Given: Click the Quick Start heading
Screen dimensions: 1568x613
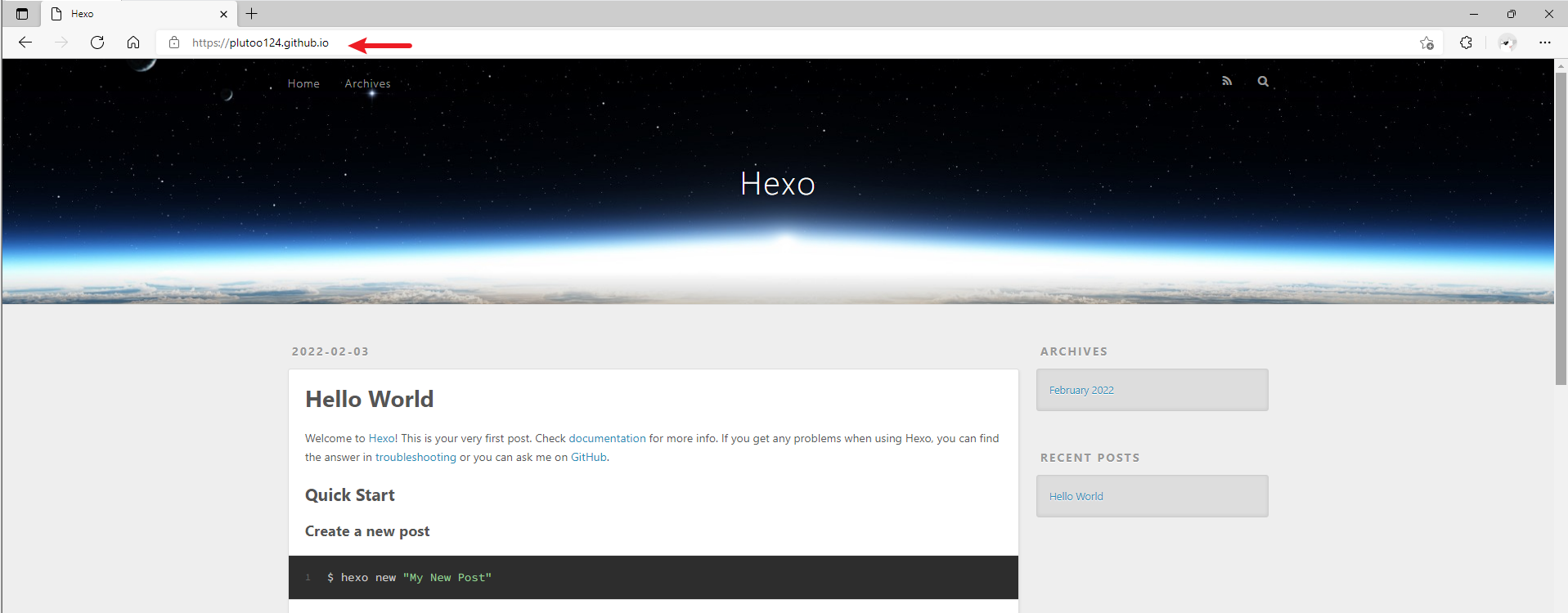Looking at the screenshot, I should 350,495.
